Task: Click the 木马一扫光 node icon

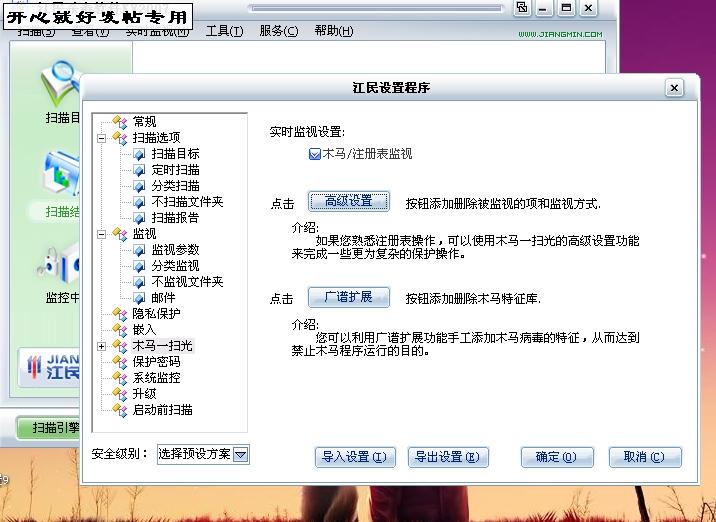Action: pyautogui.click(x=120, y=346)
